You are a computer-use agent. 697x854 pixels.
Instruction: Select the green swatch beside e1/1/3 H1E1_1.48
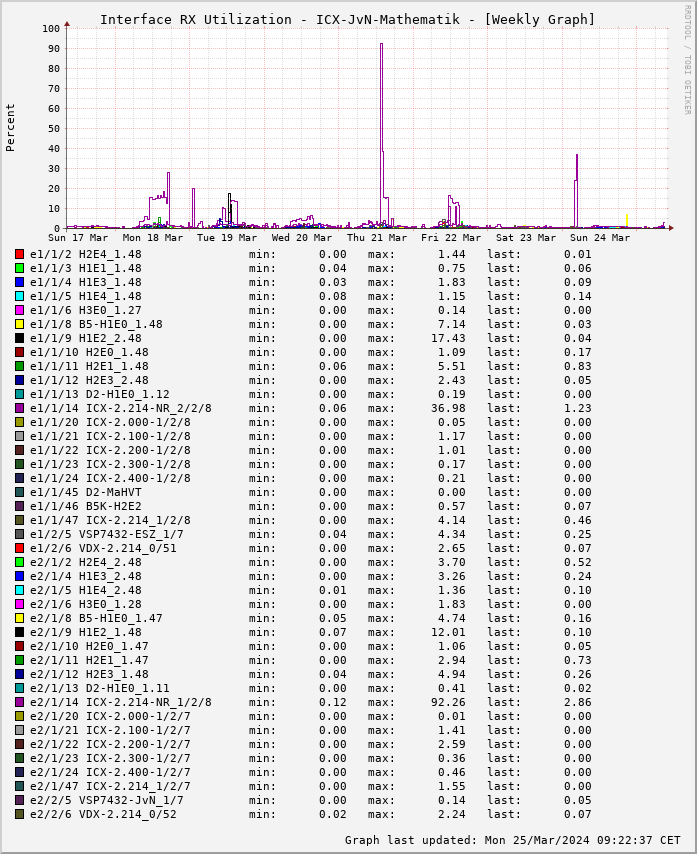point(19,268)
